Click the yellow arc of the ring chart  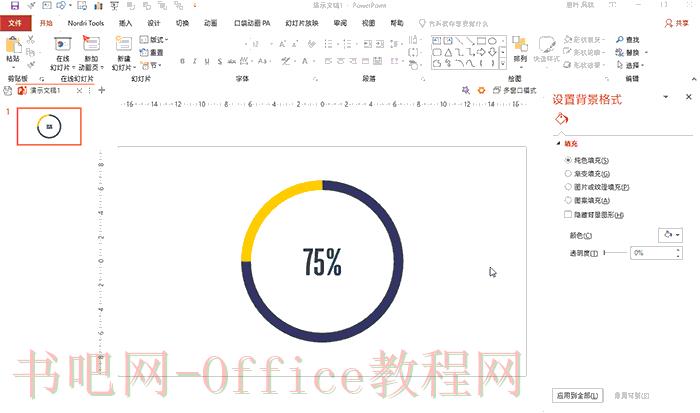point(268,206)
